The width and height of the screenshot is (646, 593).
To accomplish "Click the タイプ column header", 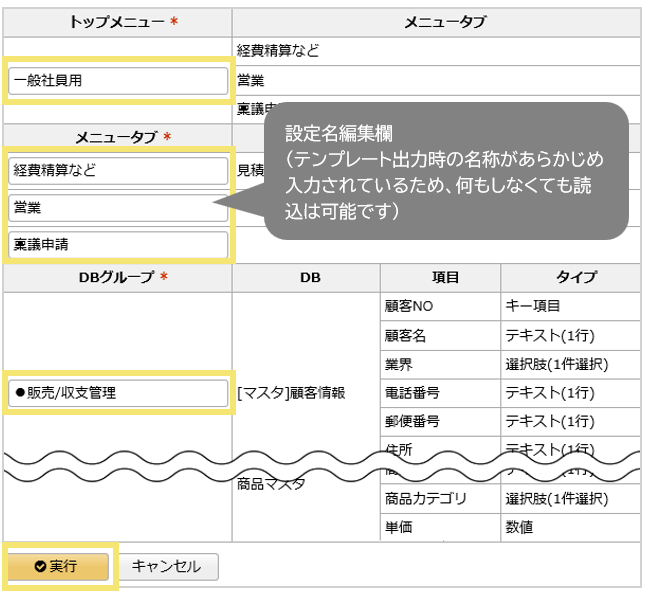I will [x=570, y=277].
